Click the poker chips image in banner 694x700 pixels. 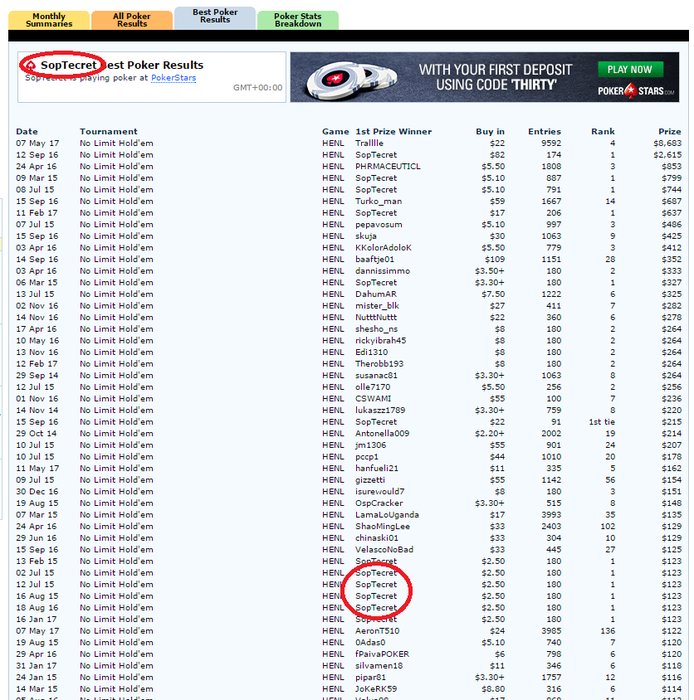point(352,79)
